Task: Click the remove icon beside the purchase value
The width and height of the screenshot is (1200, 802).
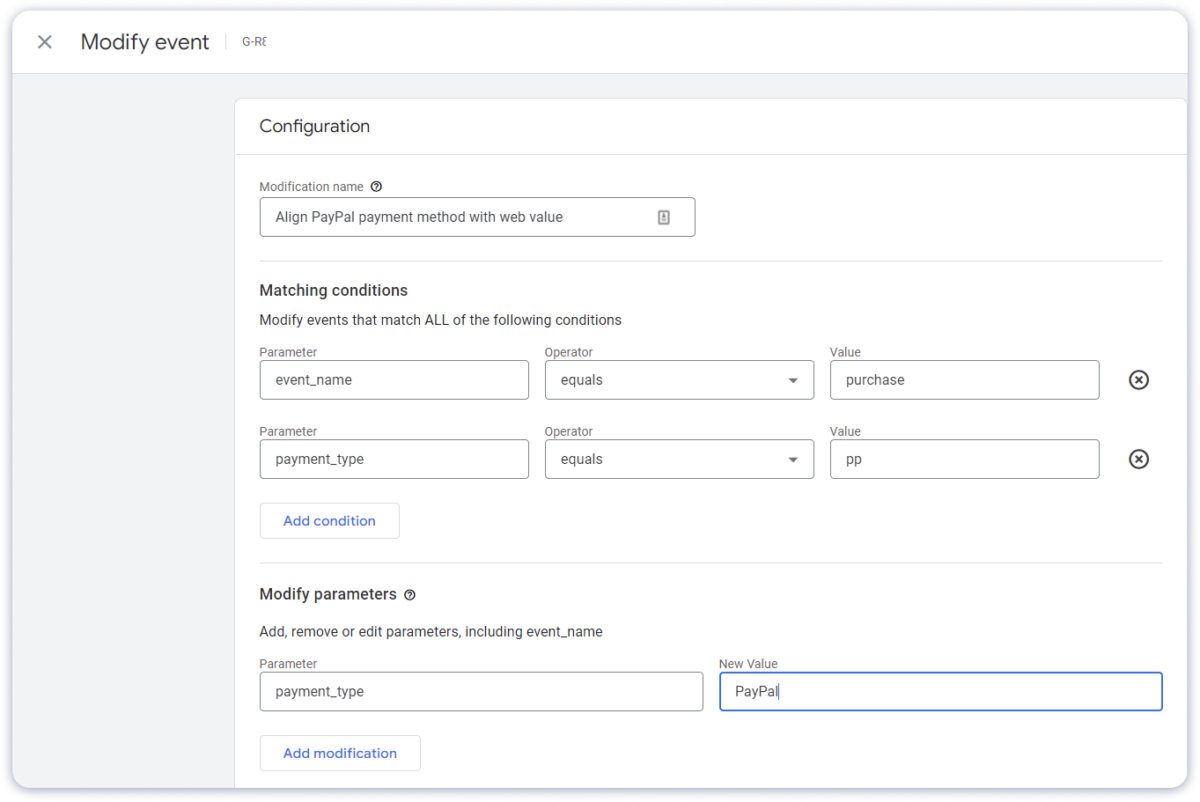Action: point(1138,379)
